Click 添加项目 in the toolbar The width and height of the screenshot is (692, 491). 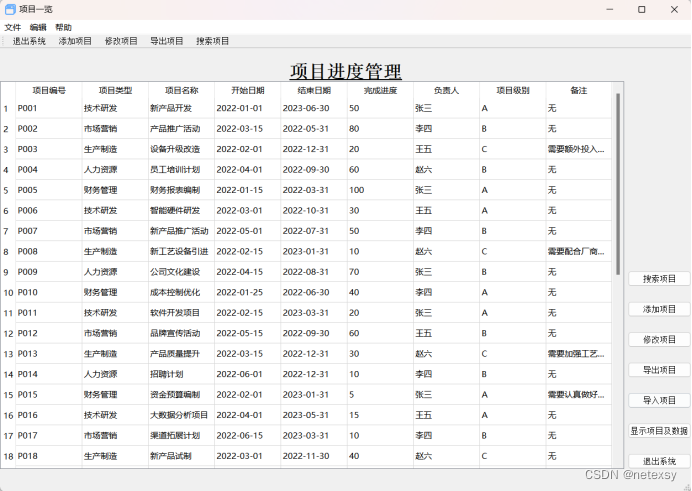pos(75,41)
